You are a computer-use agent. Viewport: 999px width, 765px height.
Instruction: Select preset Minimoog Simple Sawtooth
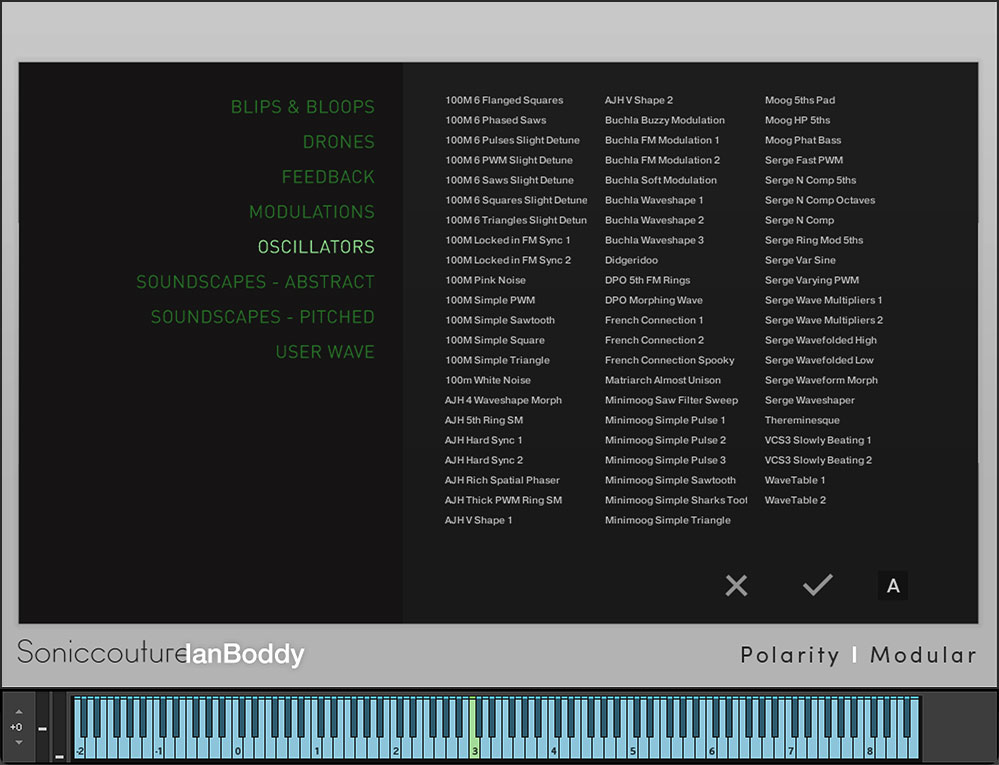[x=670, y=480]
